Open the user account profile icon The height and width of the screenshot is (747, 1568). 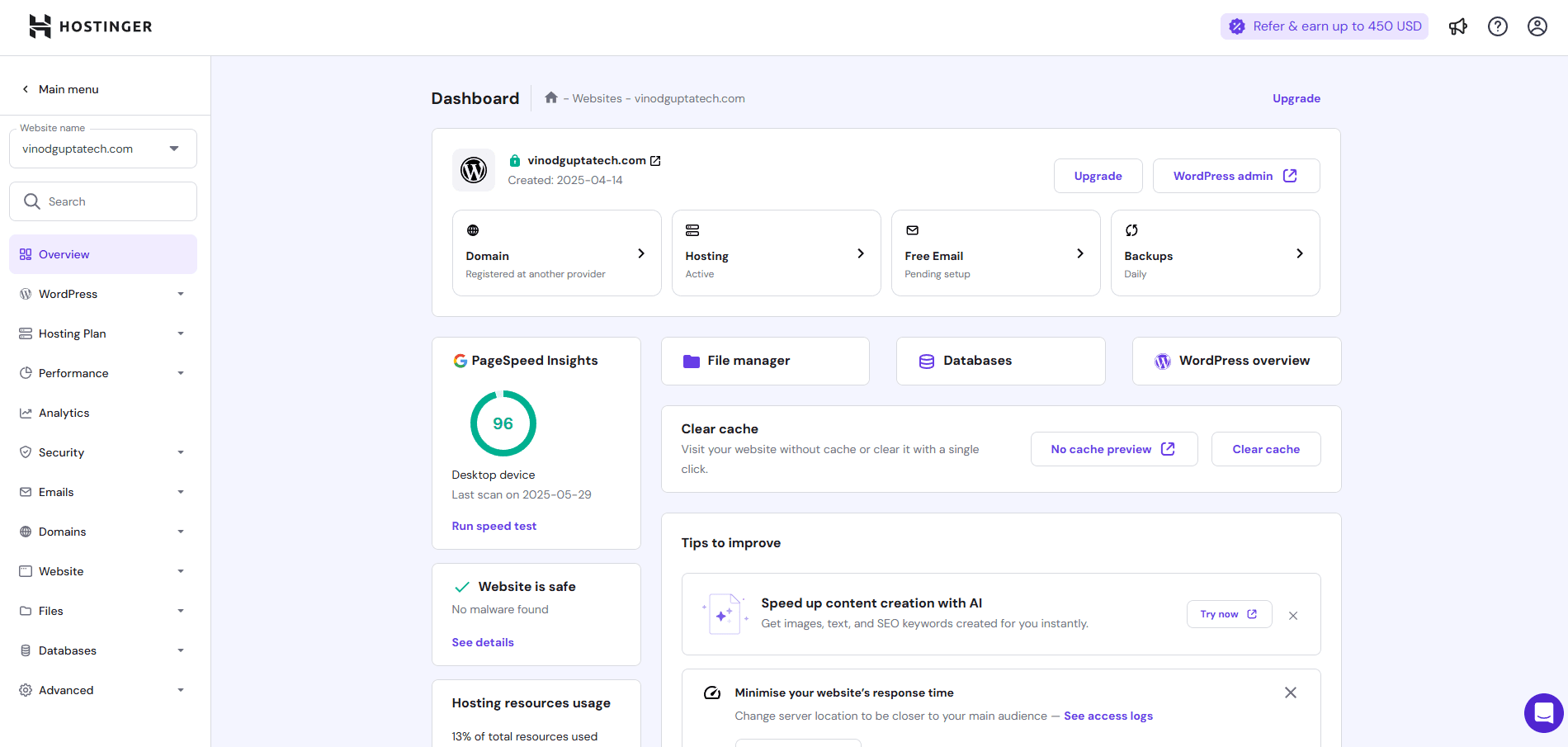point(1537,26)
